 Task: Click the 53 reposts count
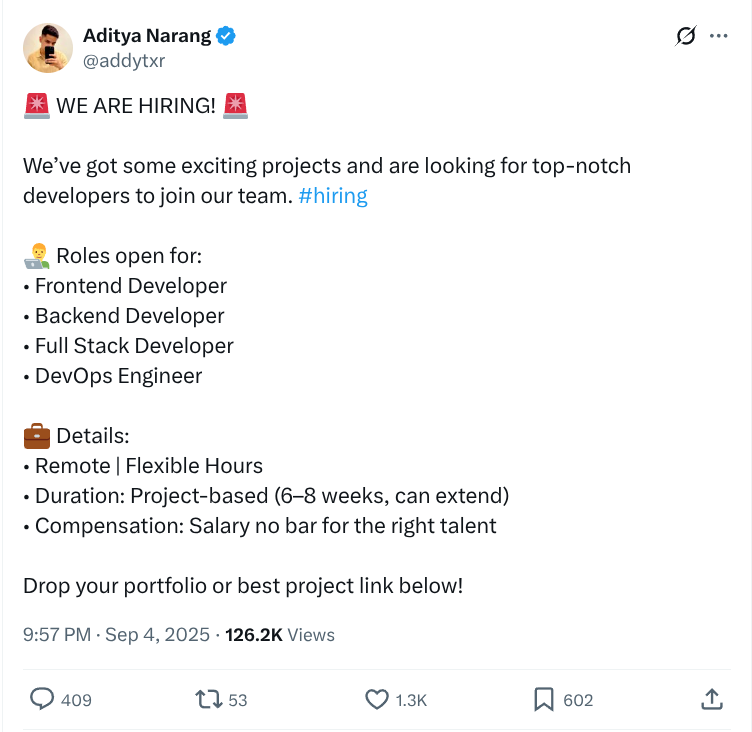tap(237, 700)
